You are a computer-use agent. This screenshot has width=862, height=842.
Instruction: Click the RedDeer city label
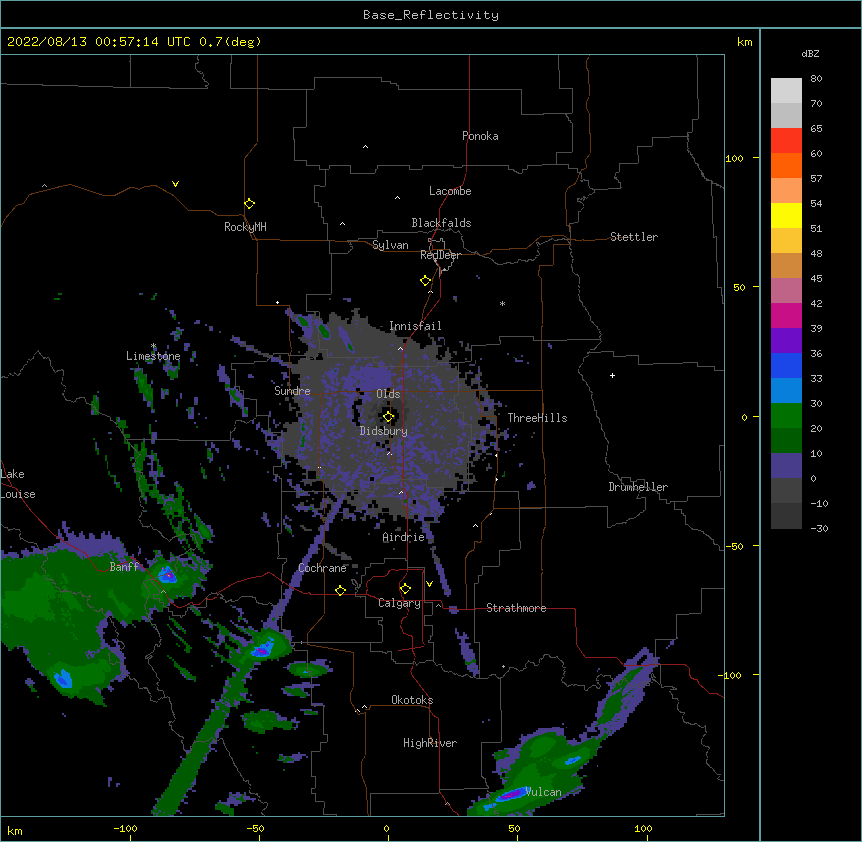pyautogui.click(x=440, y=255)
